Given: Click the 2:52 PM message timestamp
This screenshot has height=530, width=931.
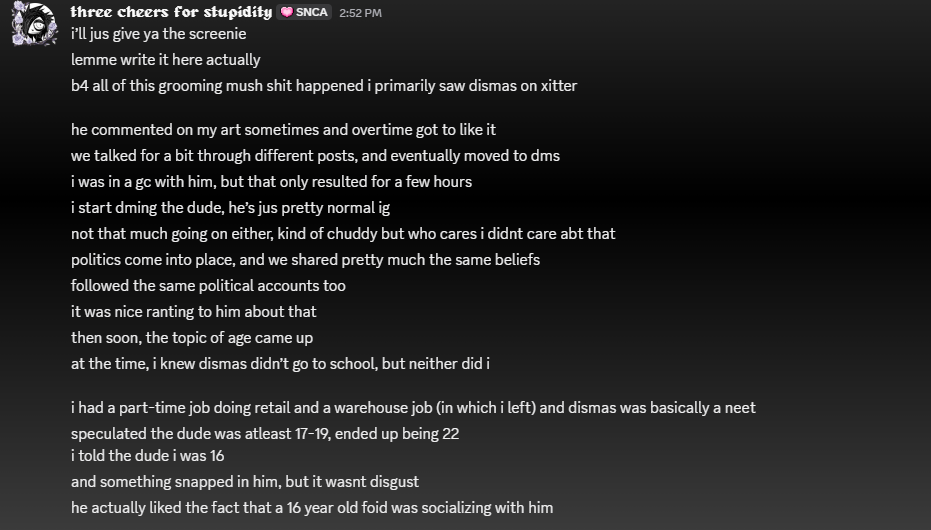Looking at the screenshot, I should 360,13.
